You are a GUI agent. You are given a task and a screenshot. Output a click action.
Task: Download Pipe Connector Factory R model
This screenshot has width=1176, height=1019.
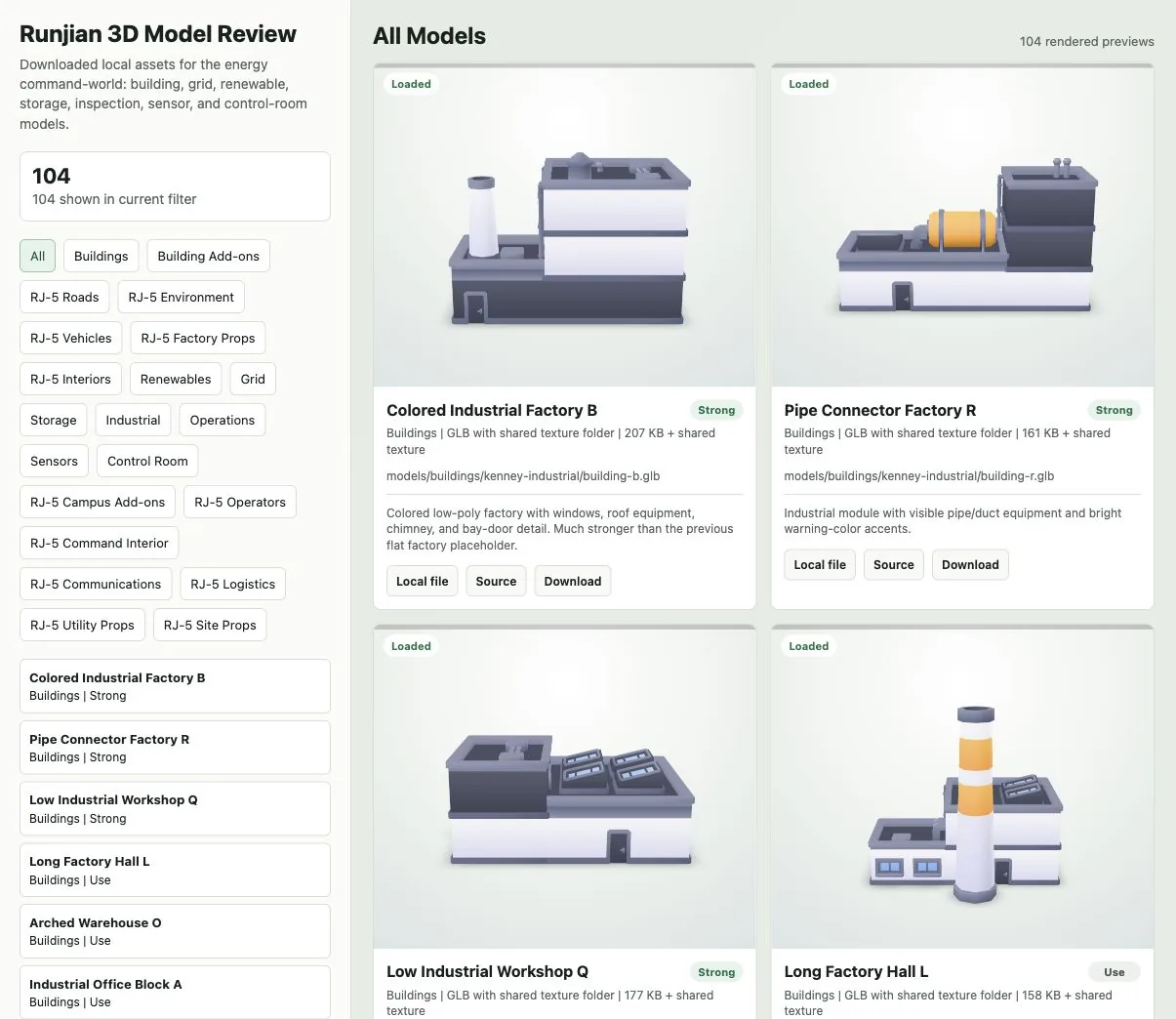970,564
